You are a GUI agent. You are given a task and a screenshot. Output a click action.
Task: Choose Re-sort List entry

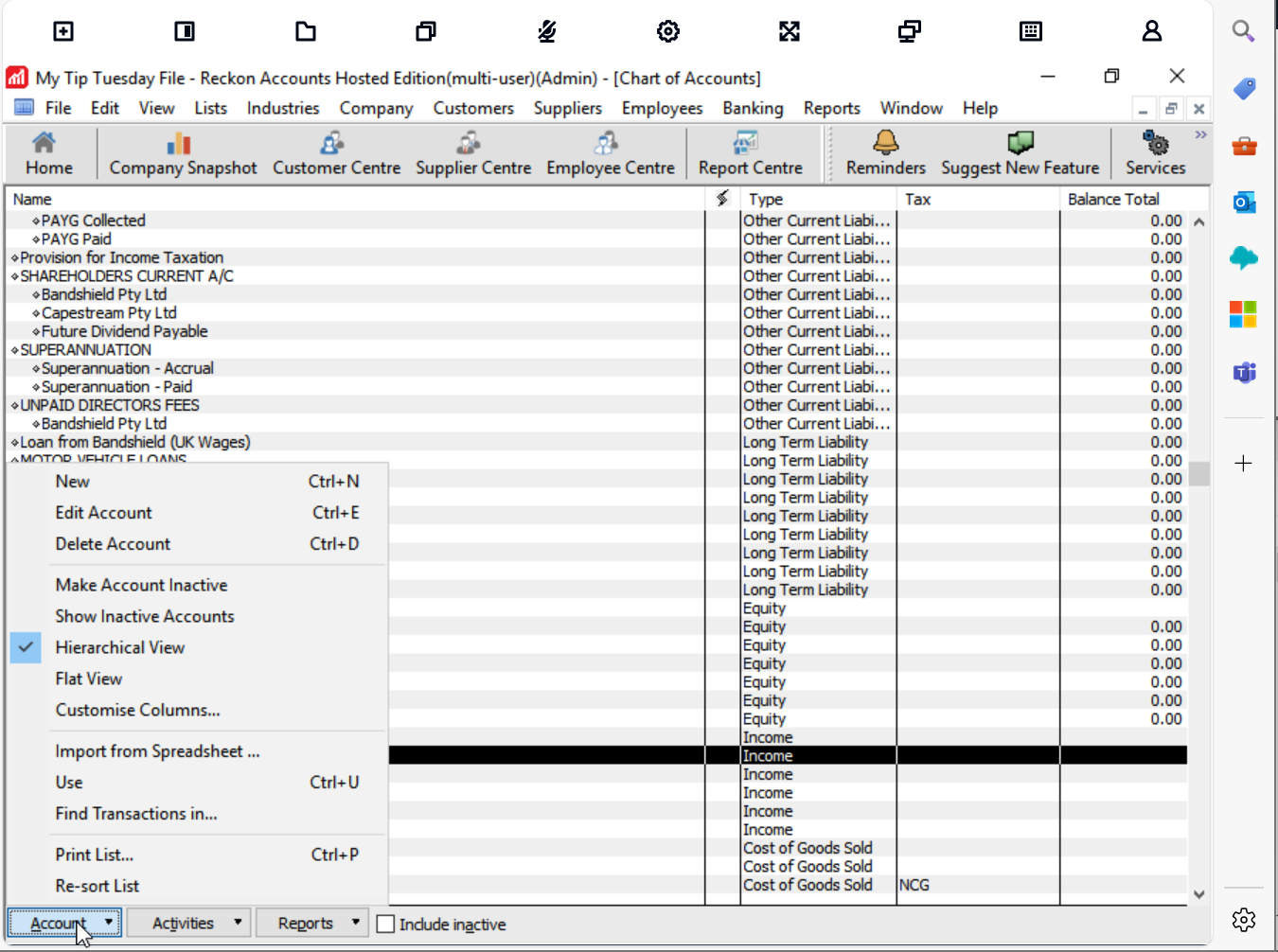197,886
